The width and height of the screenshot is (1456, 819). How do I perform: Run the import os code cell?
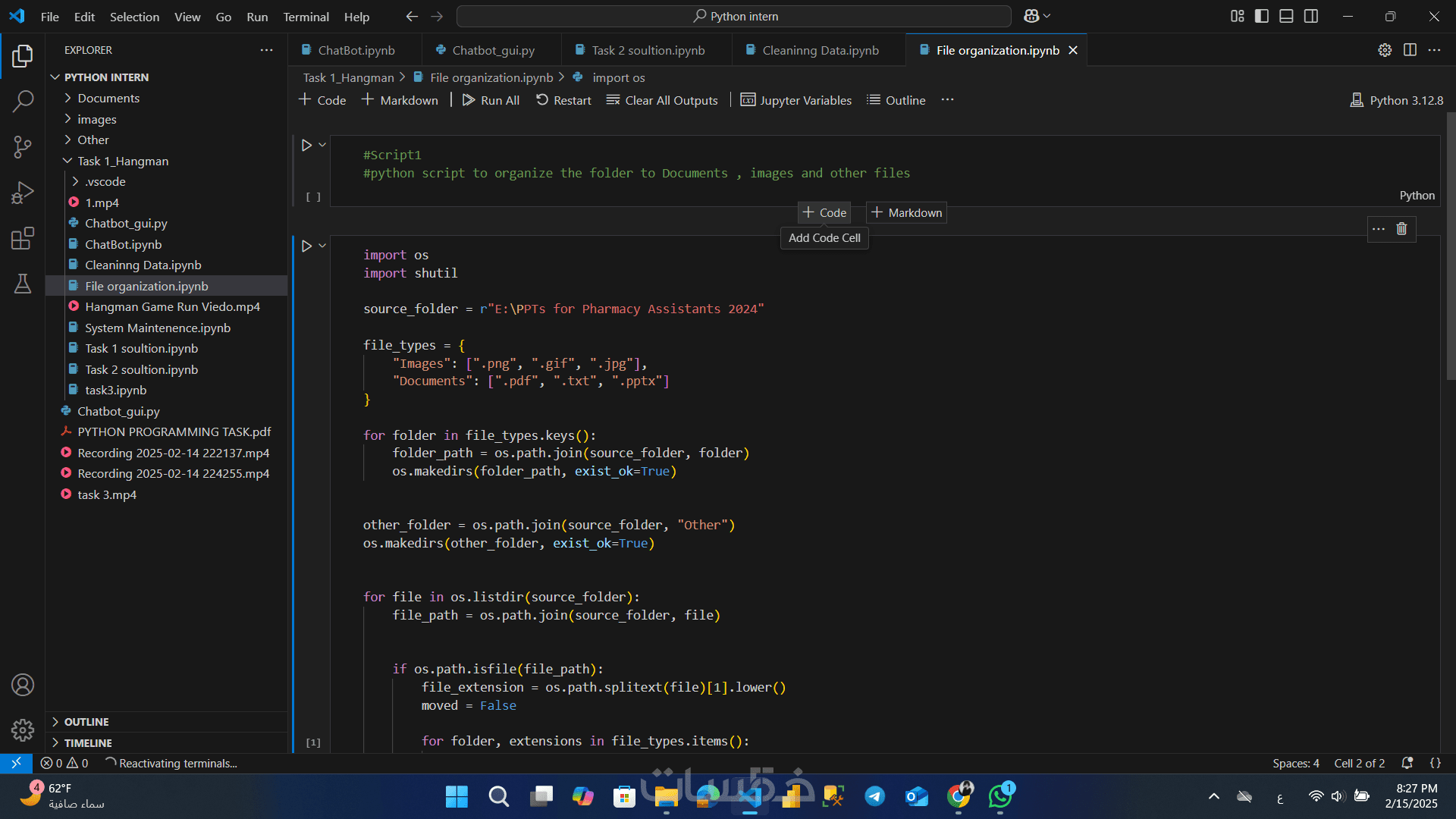[306, 246]
